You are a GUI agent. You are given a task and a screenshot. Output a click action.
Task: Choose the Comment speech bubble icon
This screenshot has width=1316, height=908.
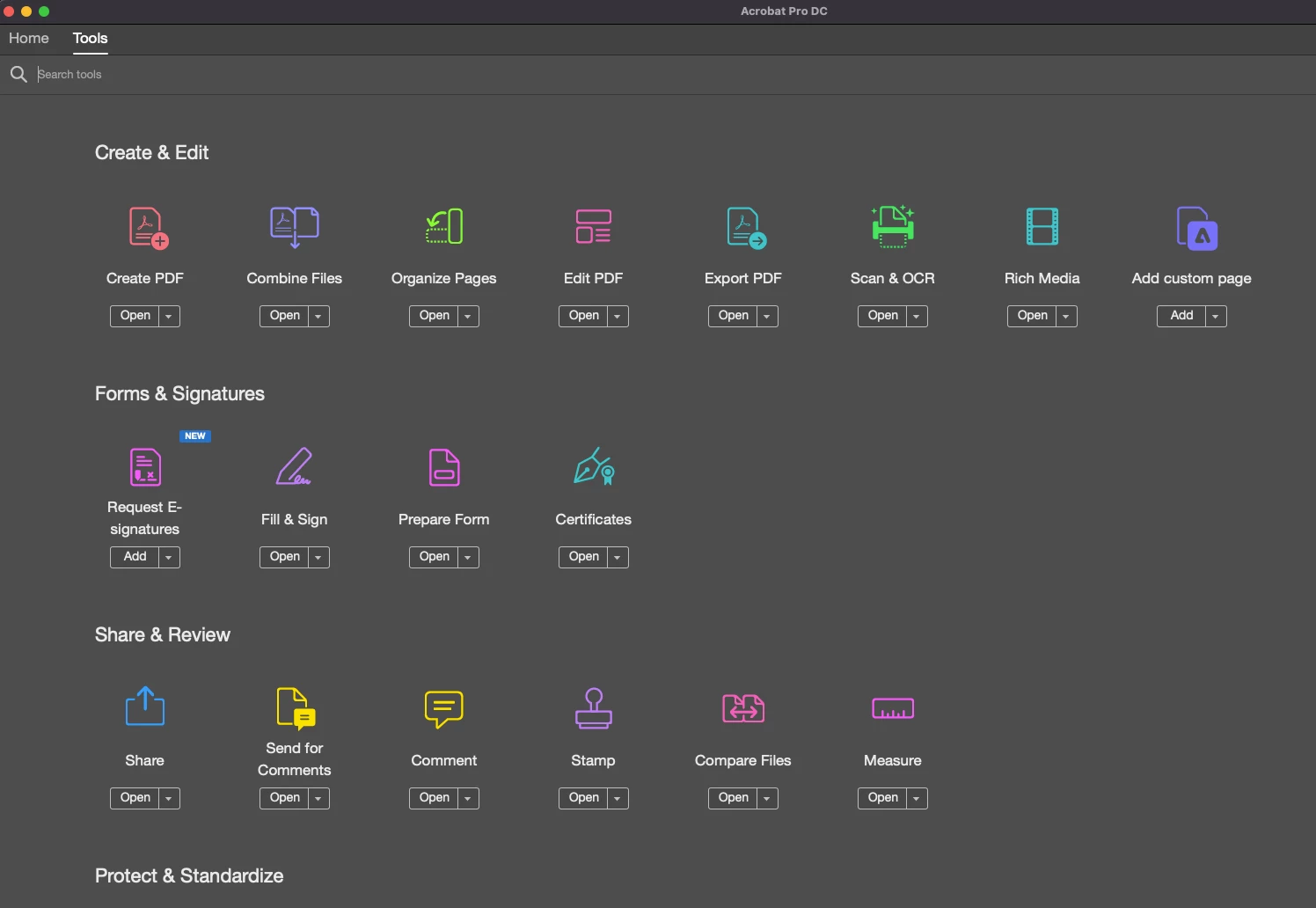(x=444, y=709)
